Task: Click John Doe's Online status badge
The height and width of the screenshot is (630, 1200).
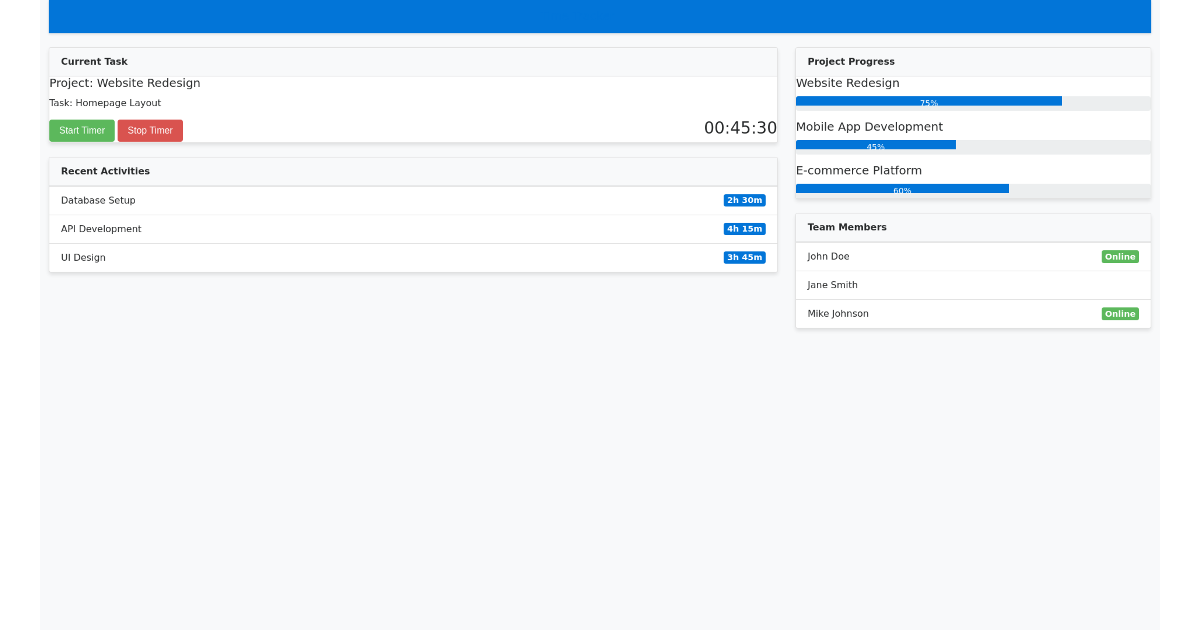Action: (x=1120, y=256)
